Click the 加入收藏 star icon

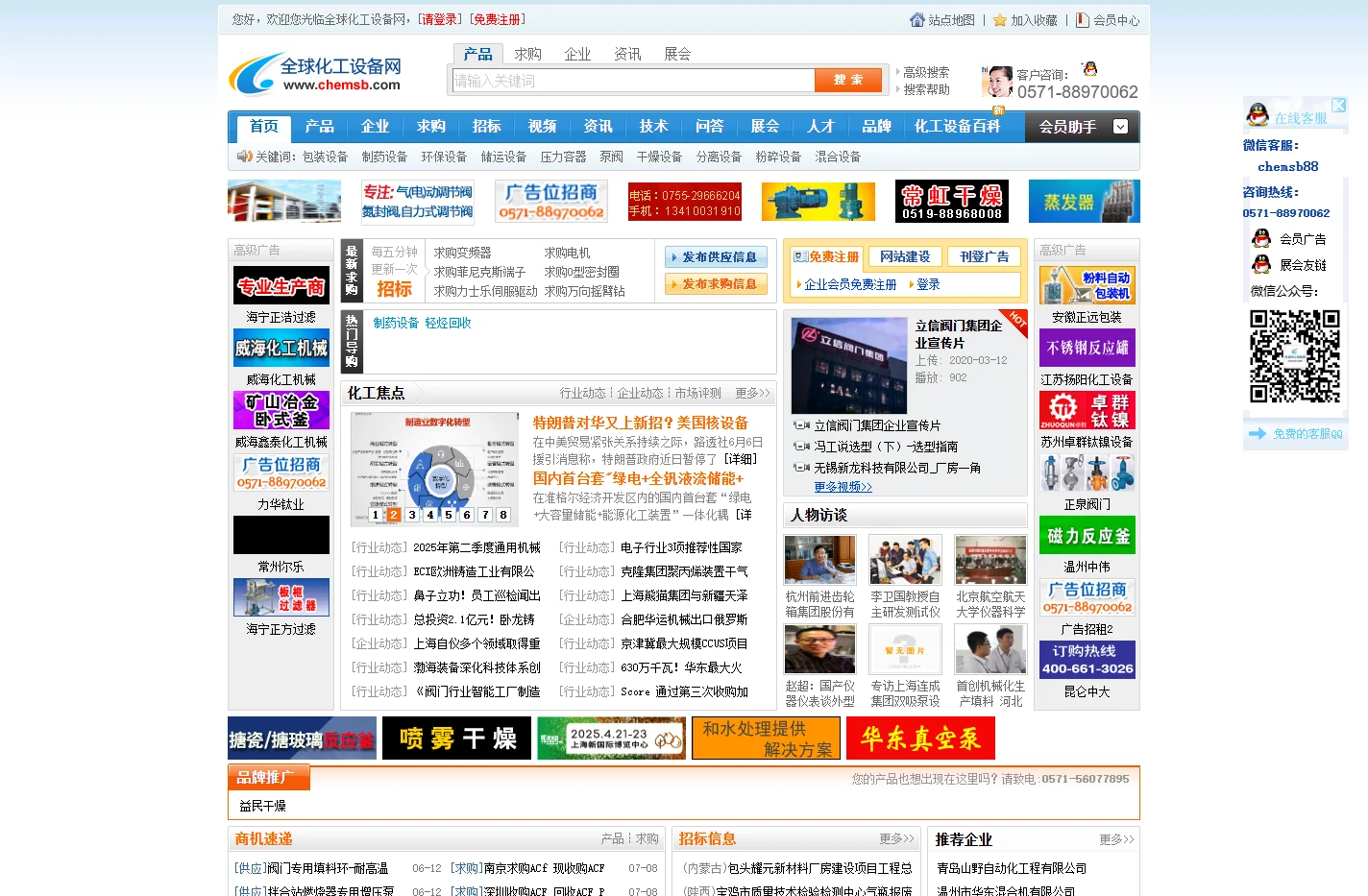[x=1000, y=20]
